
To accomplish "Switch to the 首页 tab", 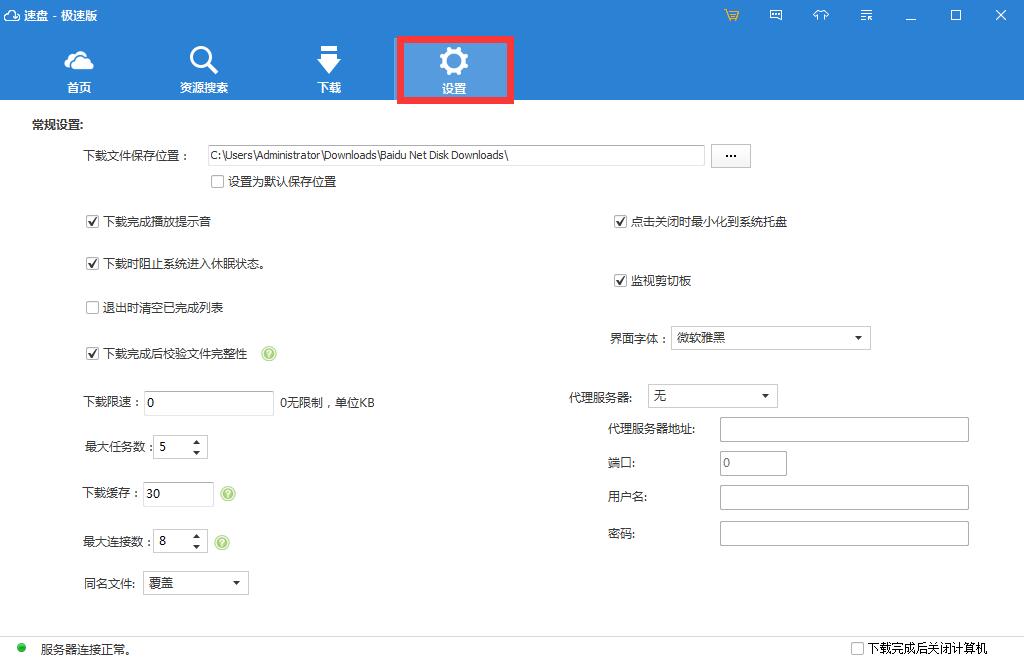I will (x=79, y=70).
